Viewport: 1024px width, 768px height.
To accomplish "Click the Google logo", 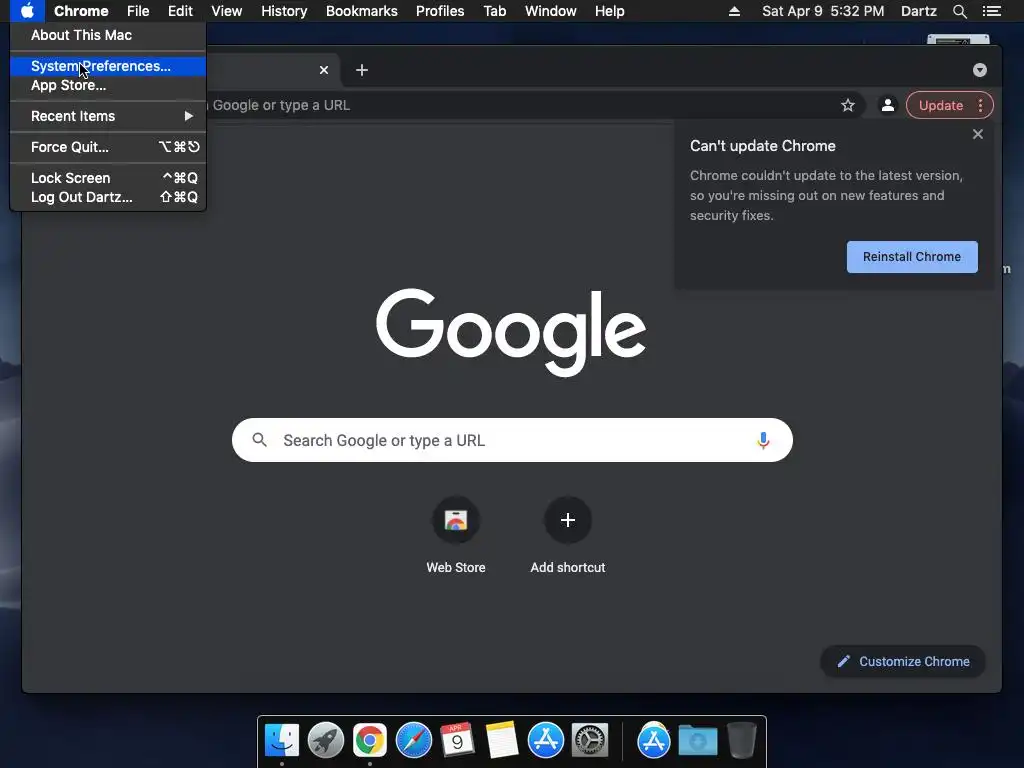I will (x=511, y=332).
